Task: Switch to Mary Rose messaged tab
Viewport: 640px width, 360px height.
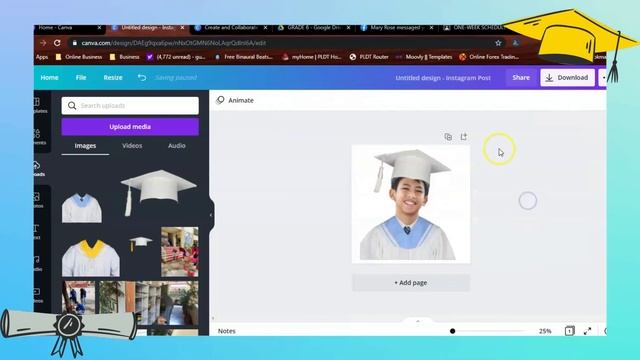Action: 396,28
